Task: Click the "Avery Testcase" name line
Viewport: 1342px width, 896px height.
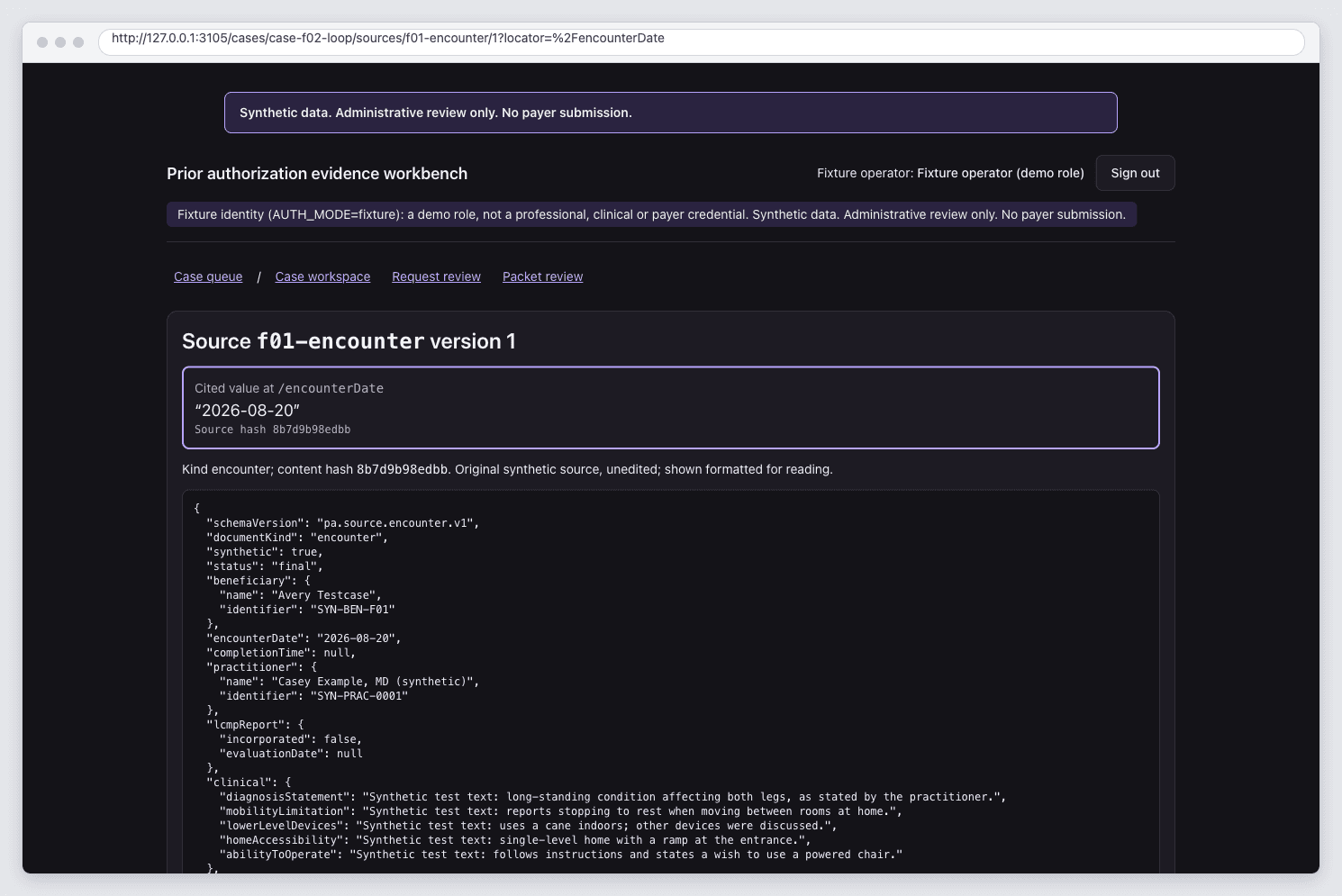Action: point(301,595)
